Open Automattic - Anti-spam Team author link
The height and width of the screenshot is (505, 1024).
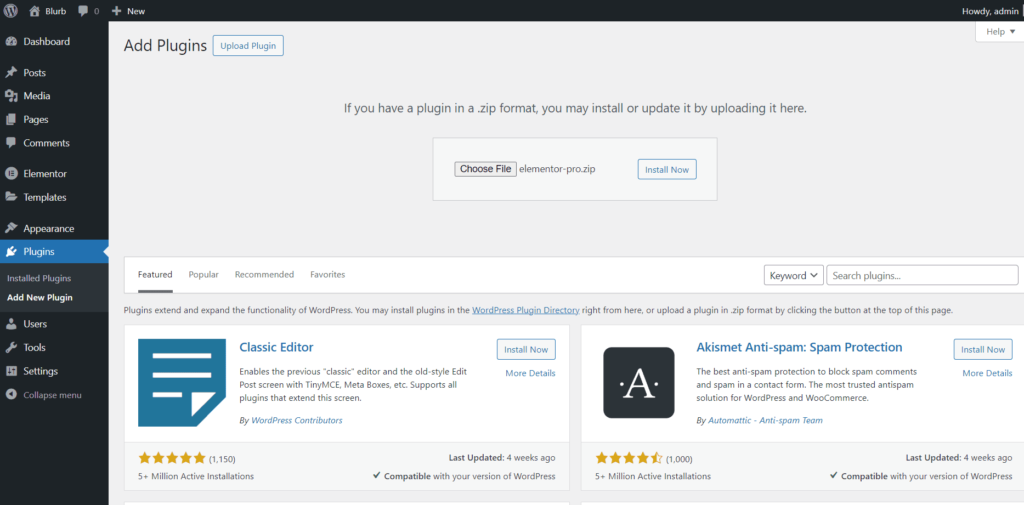click(x=765, y=421)
